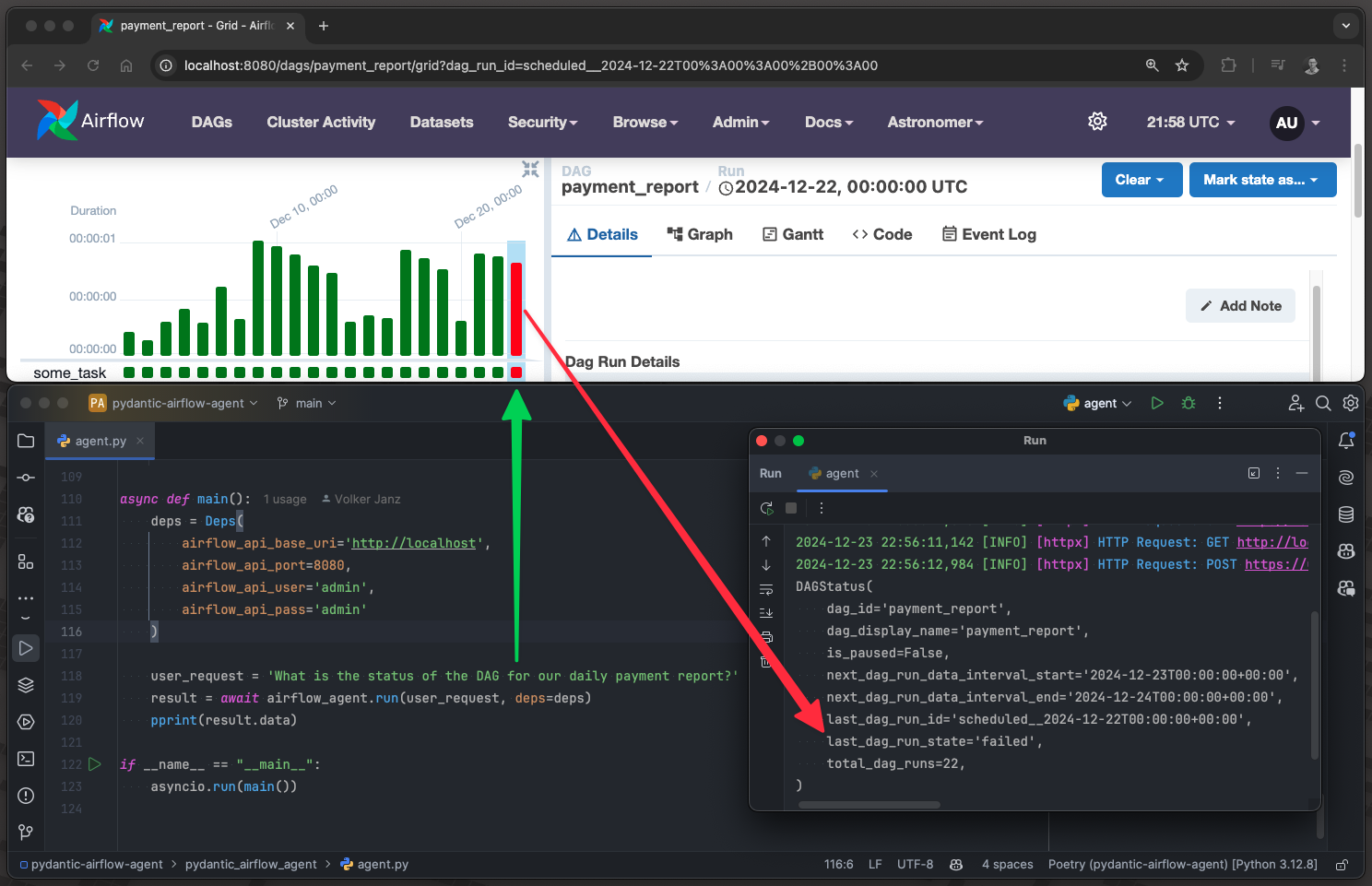This screenshot has width=1372, height=886.
Task: Stop the running agent process
Action: 790,508
